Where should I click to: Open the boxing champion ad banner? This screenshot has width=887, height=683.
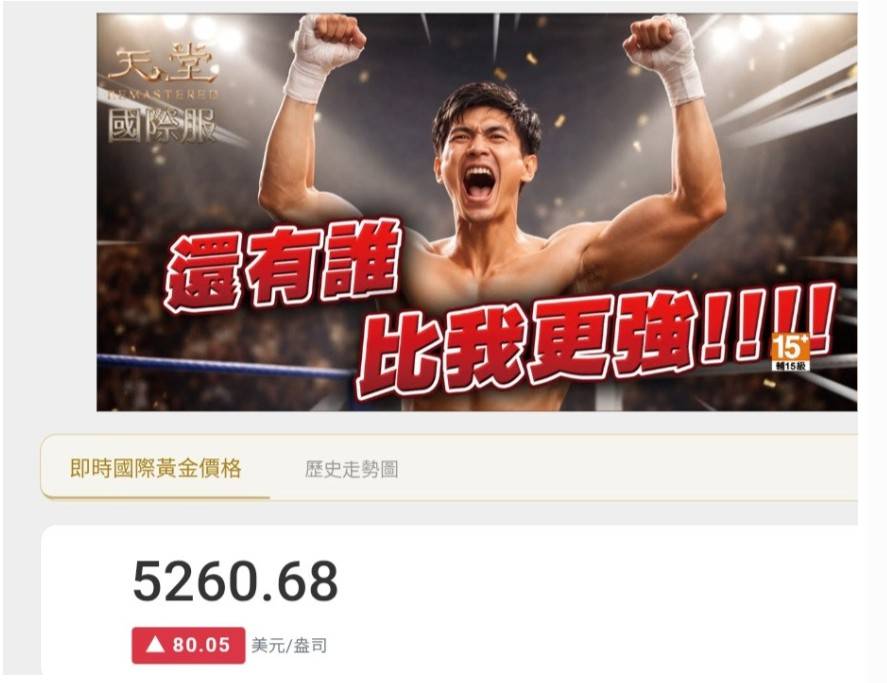point(477,212)
